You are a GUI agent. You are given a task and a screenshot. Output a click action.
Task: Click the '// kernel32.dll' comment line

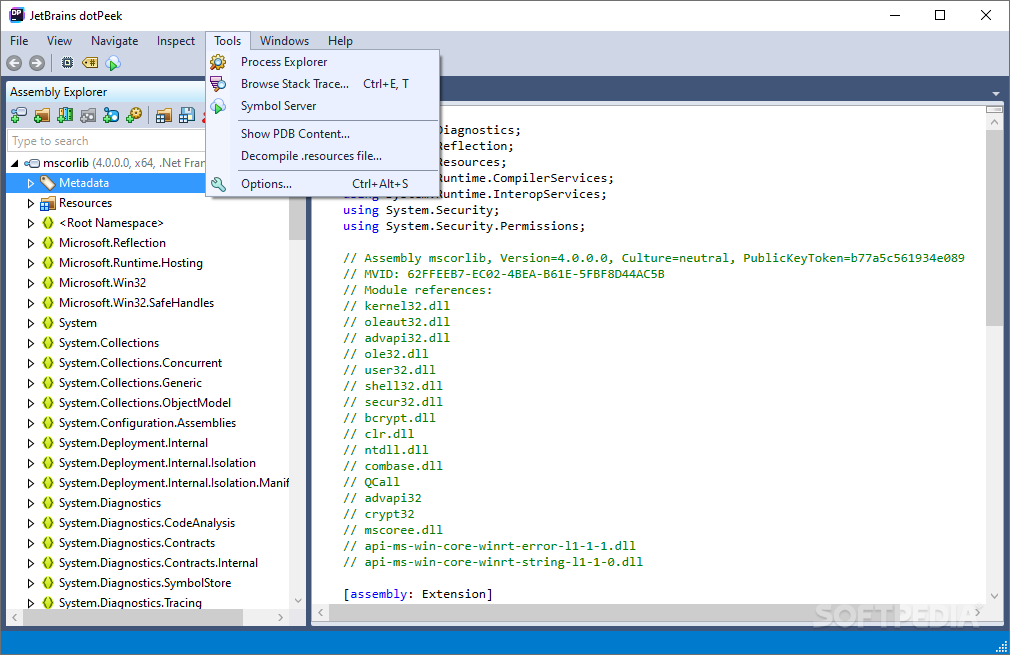click(x=396, y=307)
